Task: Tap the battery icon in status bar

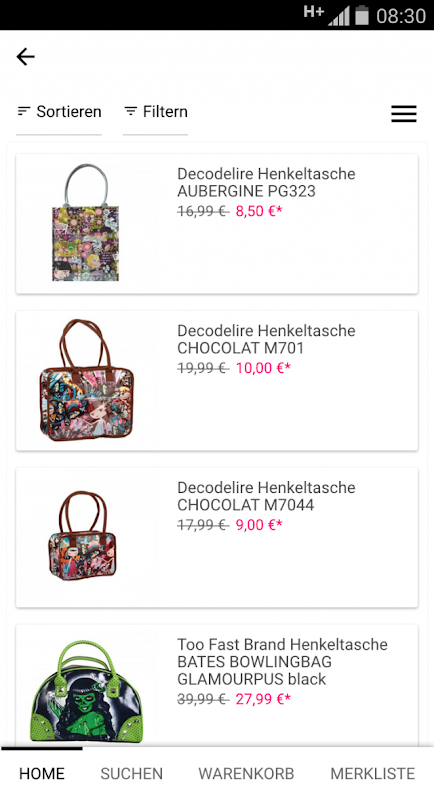Action: point(362,15)
